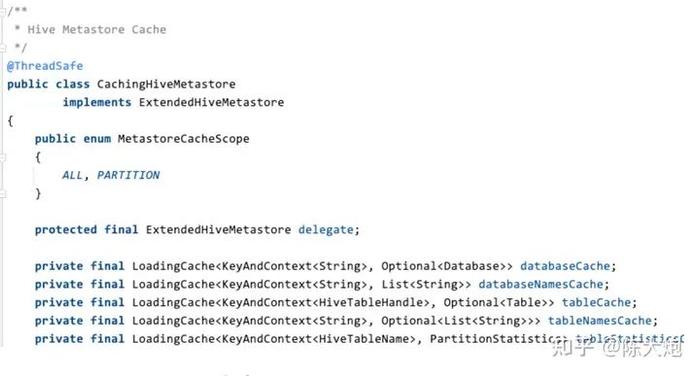Collapse the Javadoc comment fold marker beside /**
Image resolution: width=700 pixels, height=376 pixels.
click(x=2, y=11)
